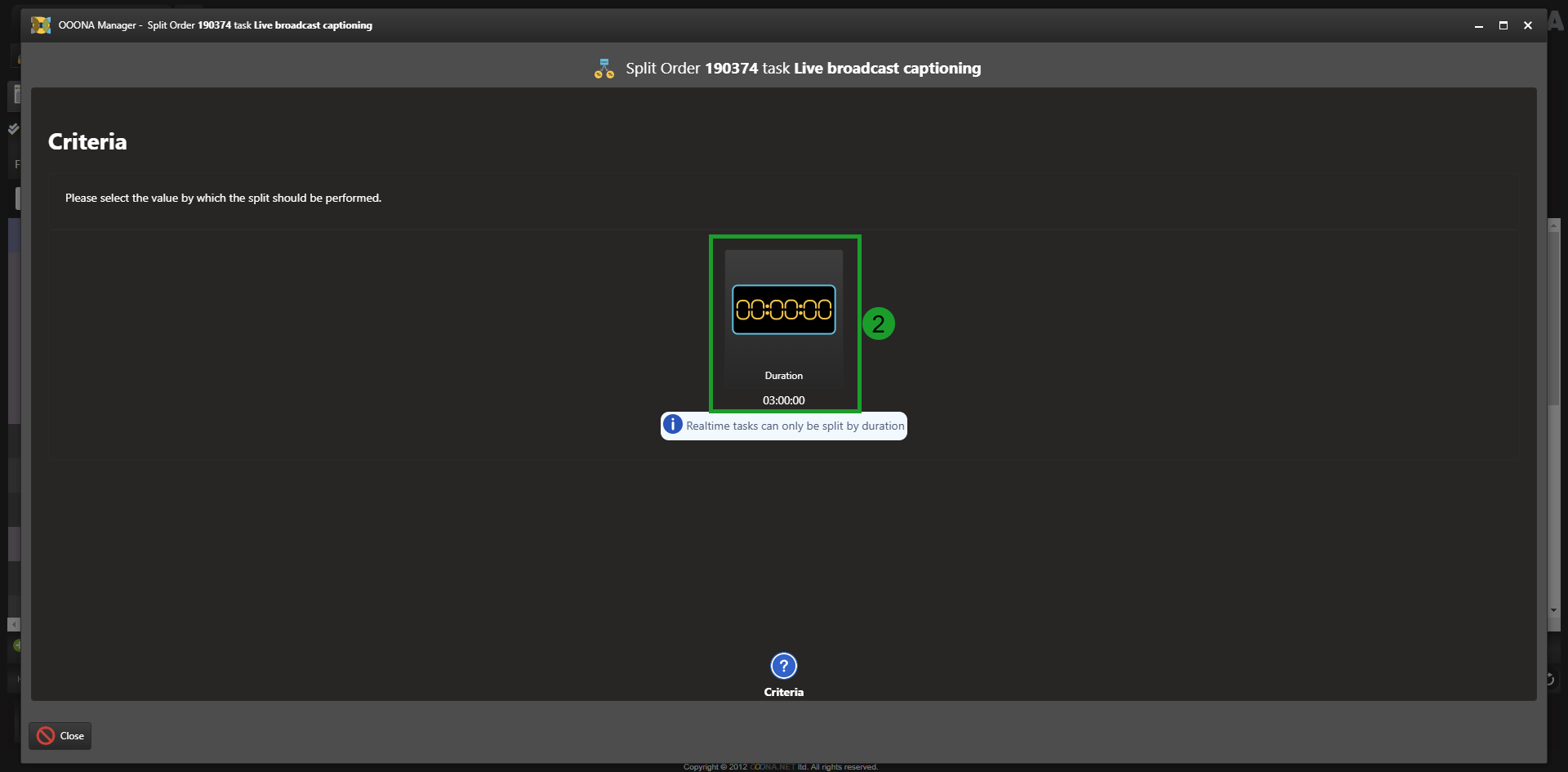Click the OOONA Manager logo in title bar
The width and height of the screenshot is (1568, 772).
pos(41,25)
